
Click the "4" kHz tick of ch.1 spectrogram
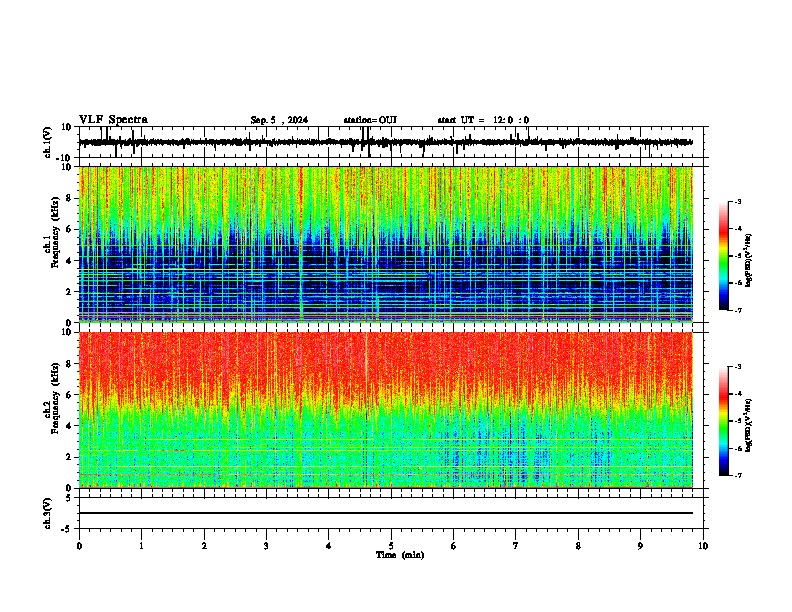pyautogui.click(x=69, y=261)
